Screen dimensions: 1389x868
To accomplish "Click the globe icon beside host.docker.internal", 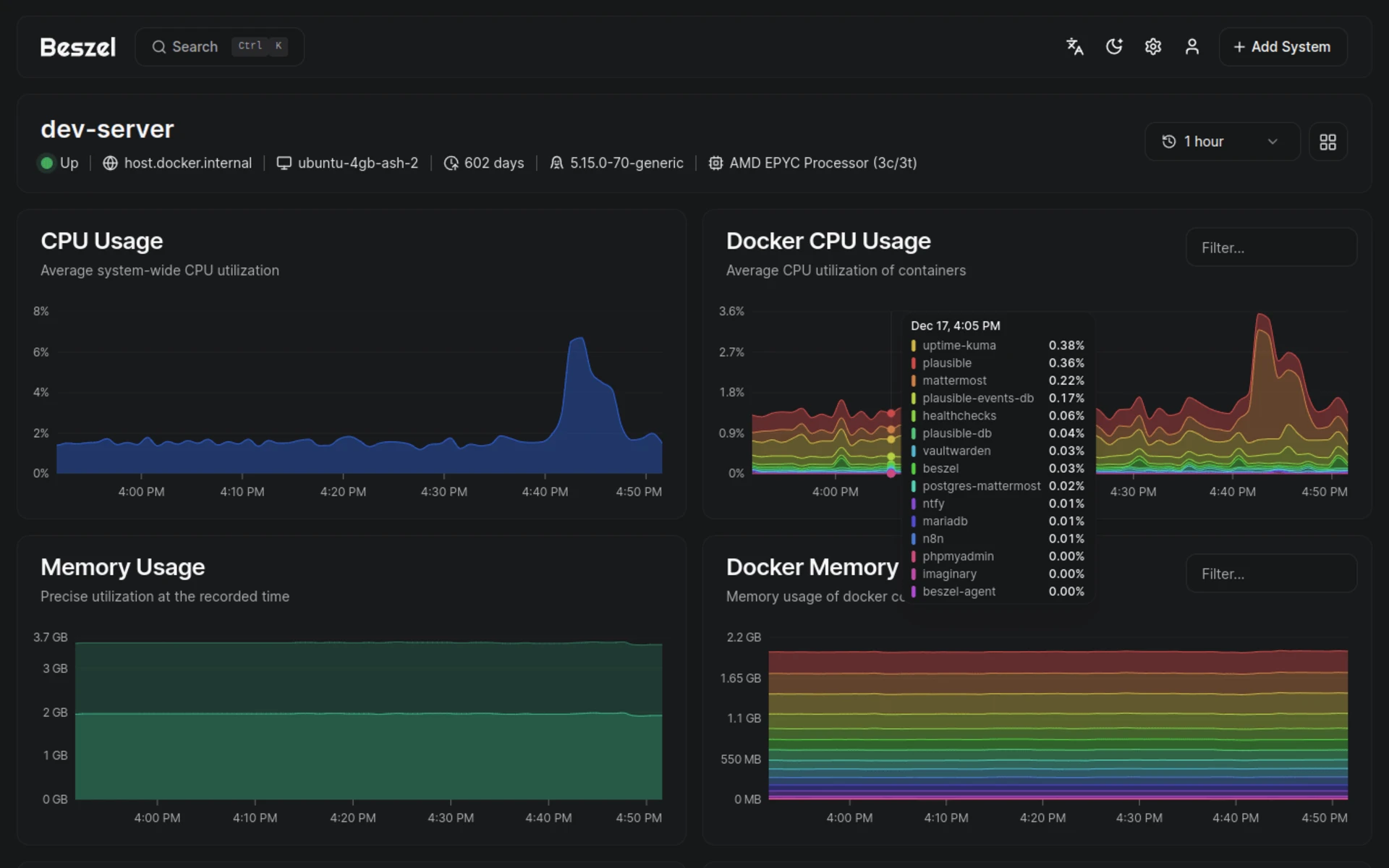I will click(x=110, y=163).
